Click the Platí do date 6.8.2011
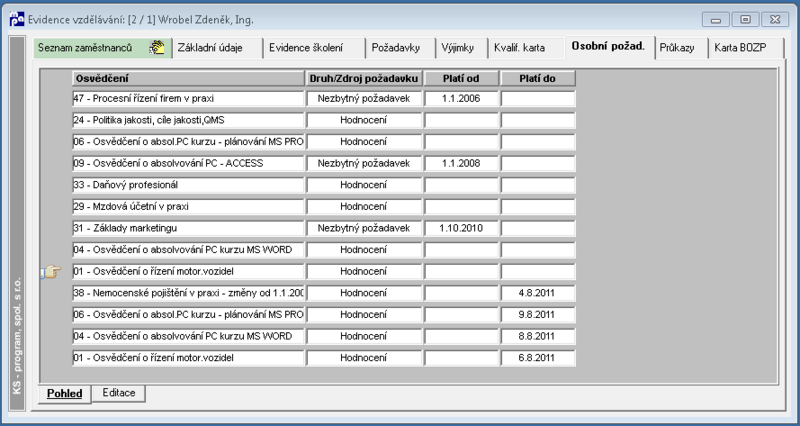The image size is (800, 426). point(538,358)
